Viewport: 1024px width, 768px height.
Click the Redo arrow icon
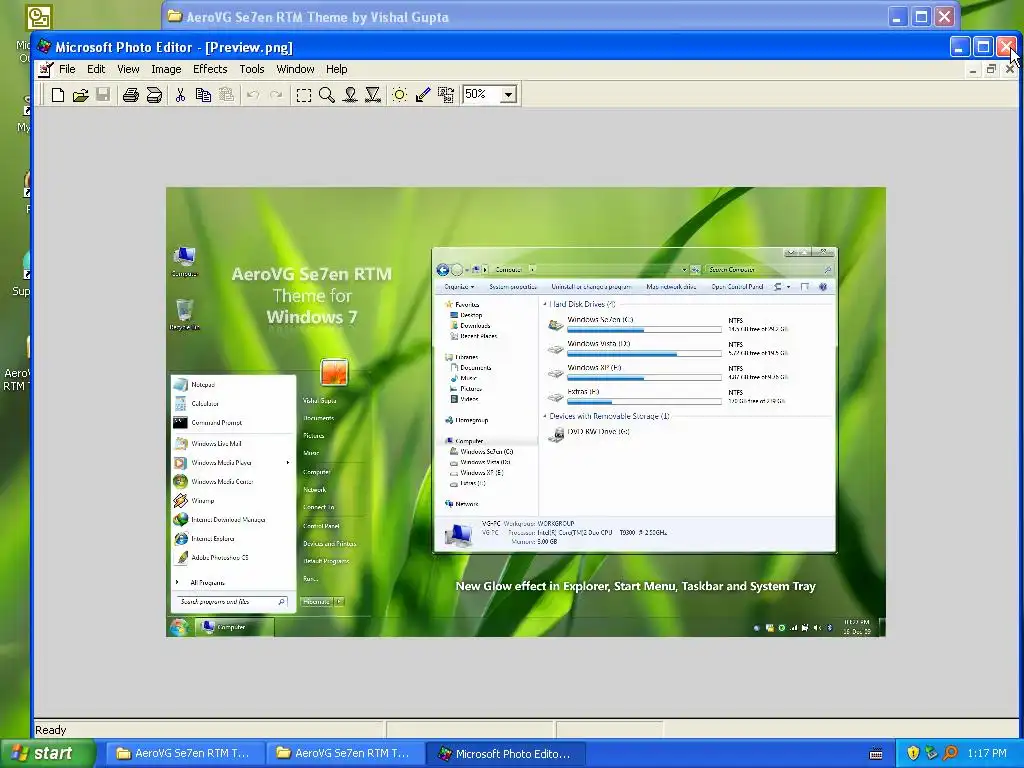click(276, 95)
